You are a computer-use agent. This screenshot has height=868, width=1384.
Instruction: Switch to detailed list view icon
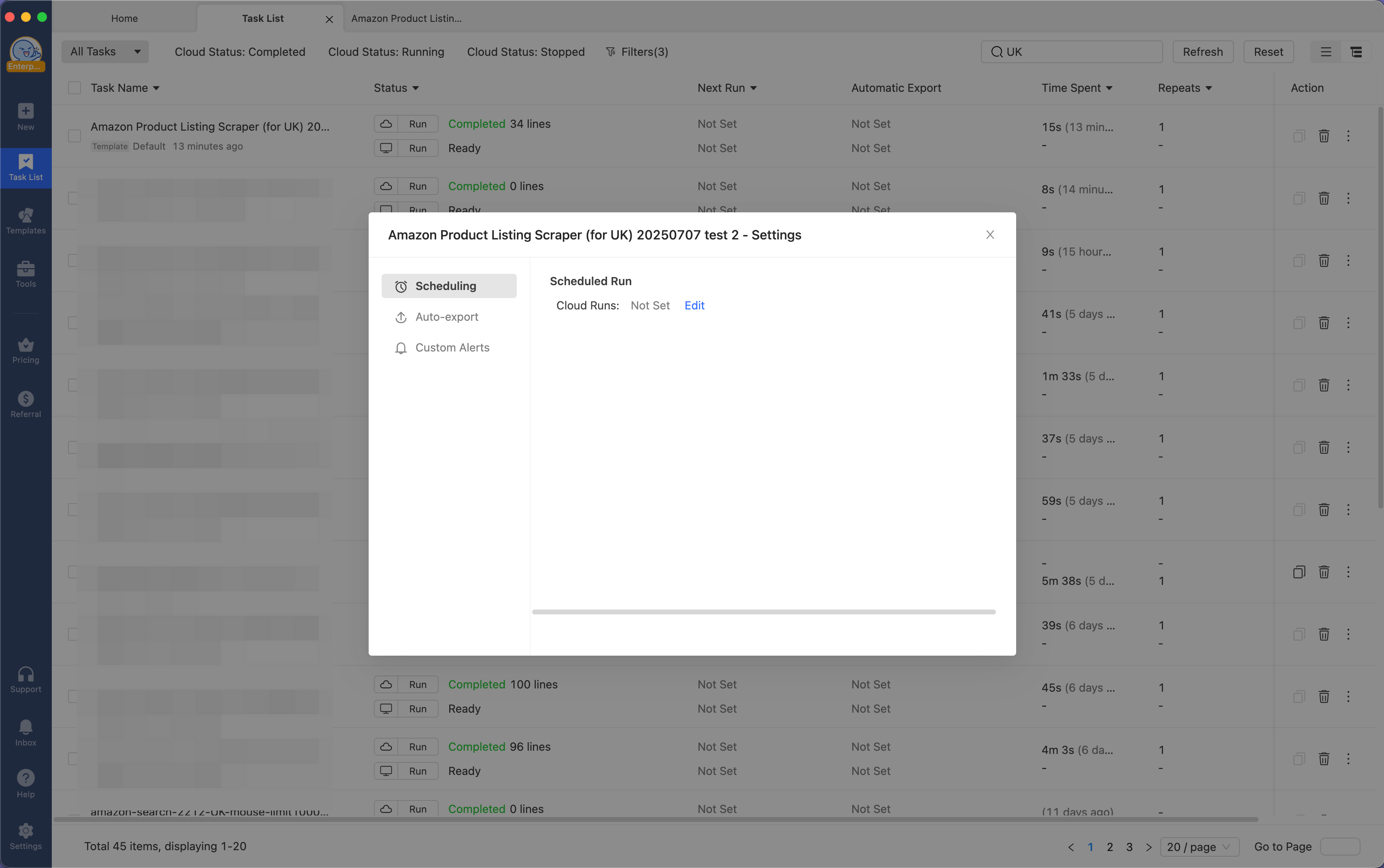(x=1356, y=52)
